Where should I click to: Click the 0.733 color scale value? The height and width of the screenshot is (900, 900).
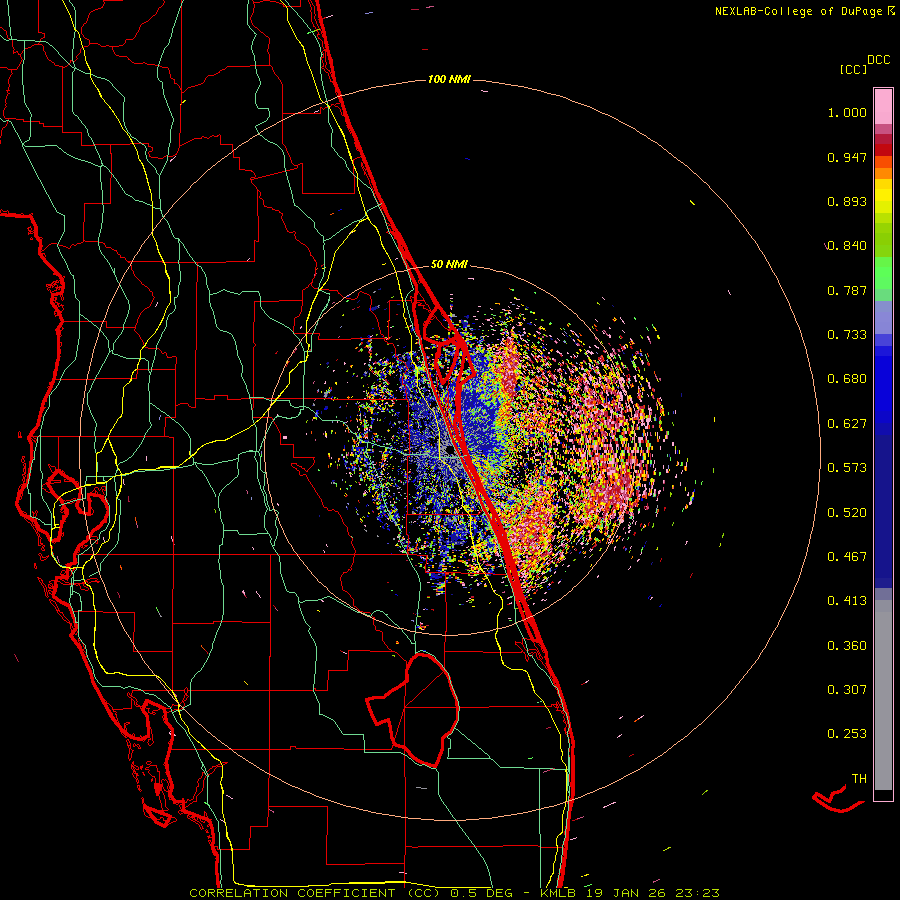847,335
